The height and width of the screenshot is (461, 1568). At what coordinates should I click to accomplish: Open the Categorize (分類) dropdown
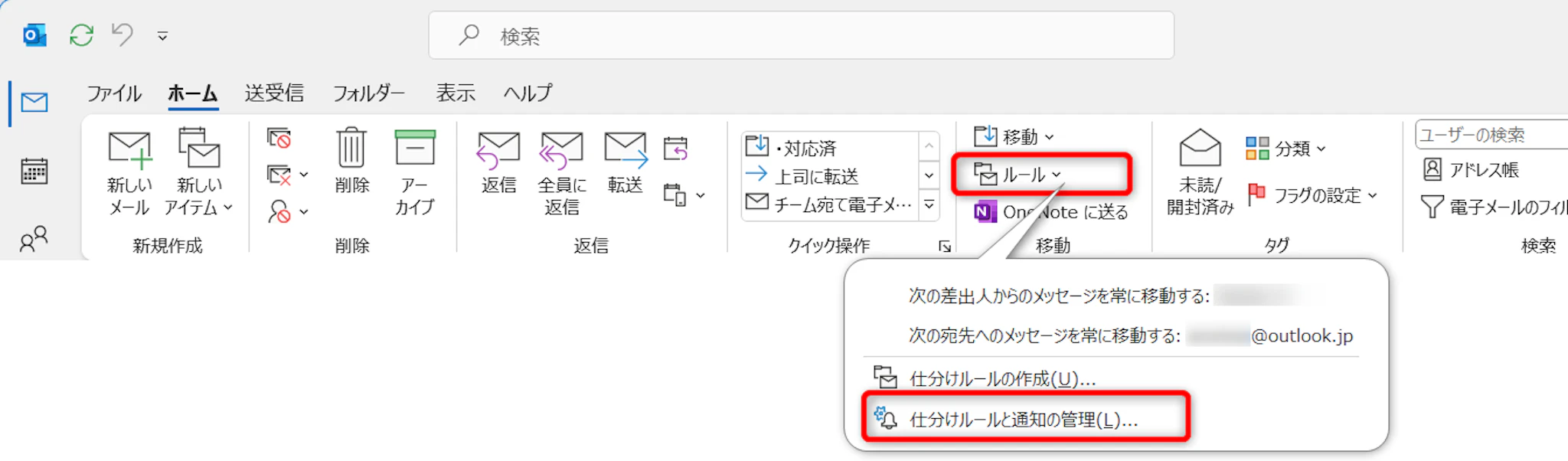(x=1286, y=149)
